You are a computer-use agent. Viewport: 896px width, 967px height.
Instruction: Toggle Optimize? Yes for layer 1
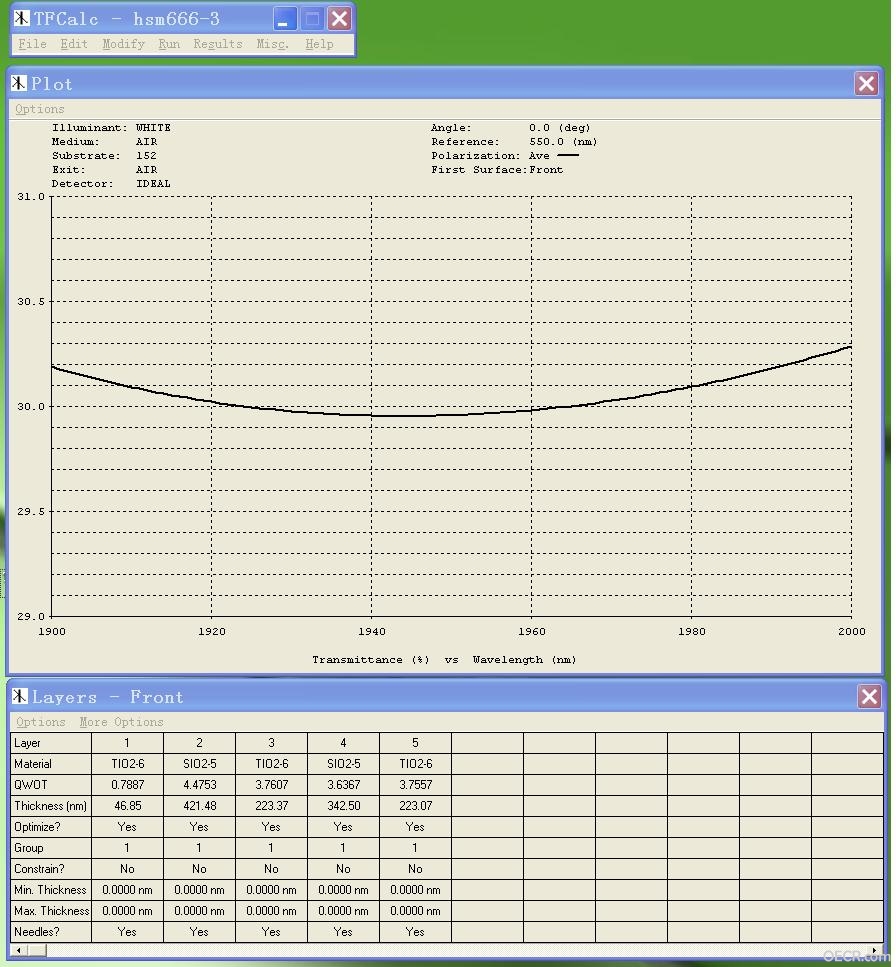coord(128,826)
